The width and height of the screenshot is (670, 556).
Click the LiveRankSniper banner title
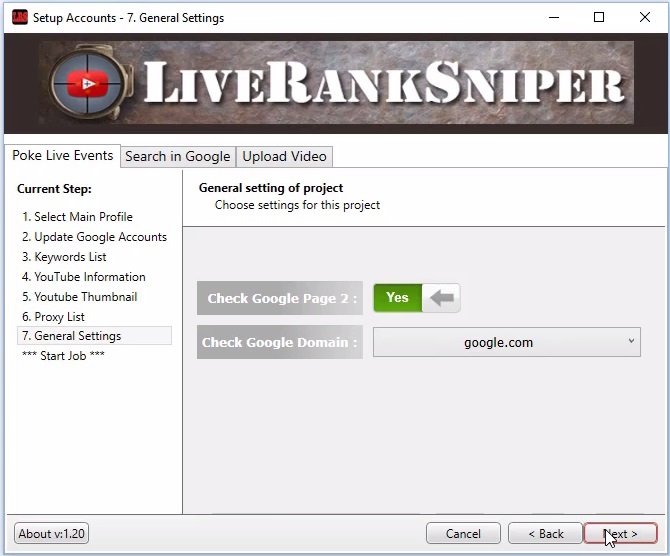click(383, 82)
